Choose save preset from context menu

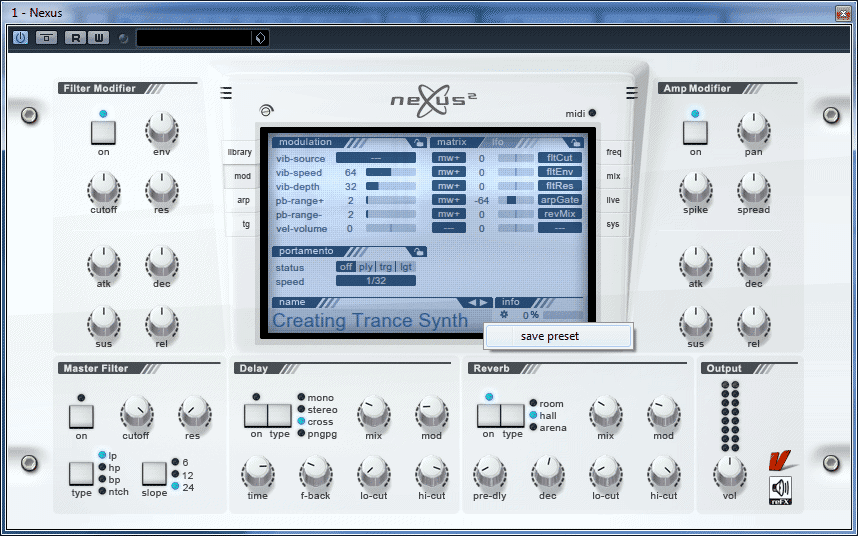[x=558, y=336]
